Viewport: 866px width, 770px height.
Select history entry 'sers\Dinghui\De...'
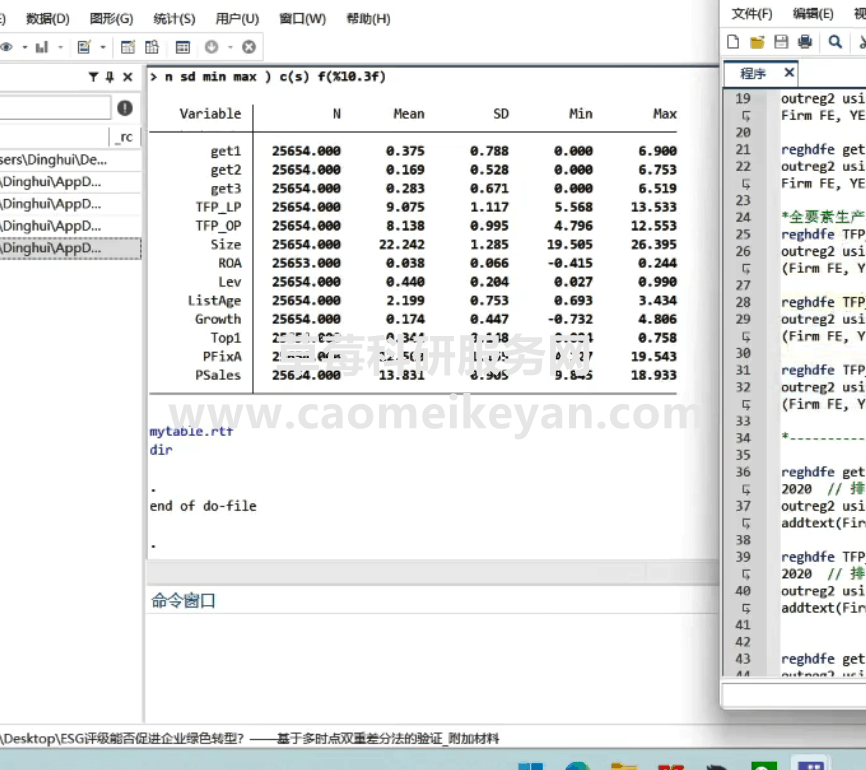pos(70,160)
